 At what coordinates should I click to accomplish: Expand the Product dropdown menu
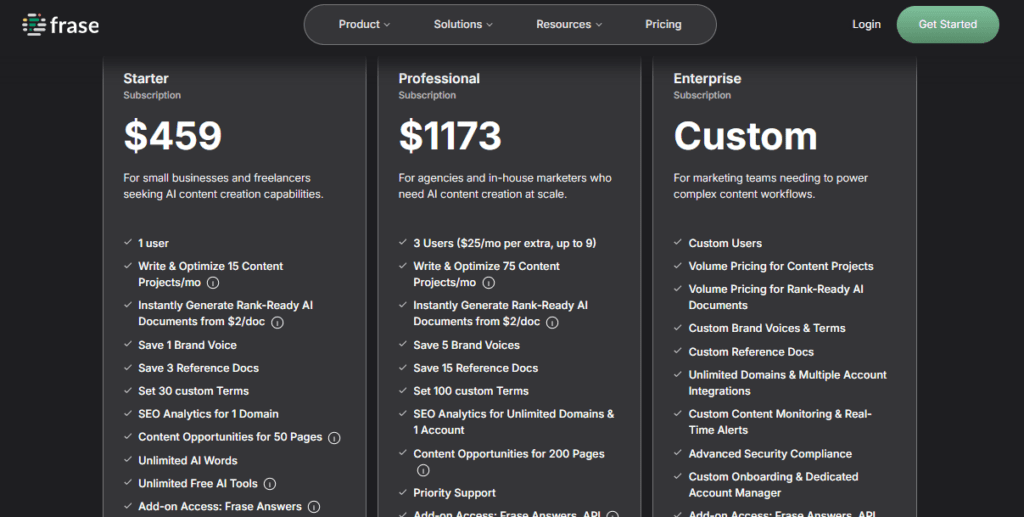[364, 25]
